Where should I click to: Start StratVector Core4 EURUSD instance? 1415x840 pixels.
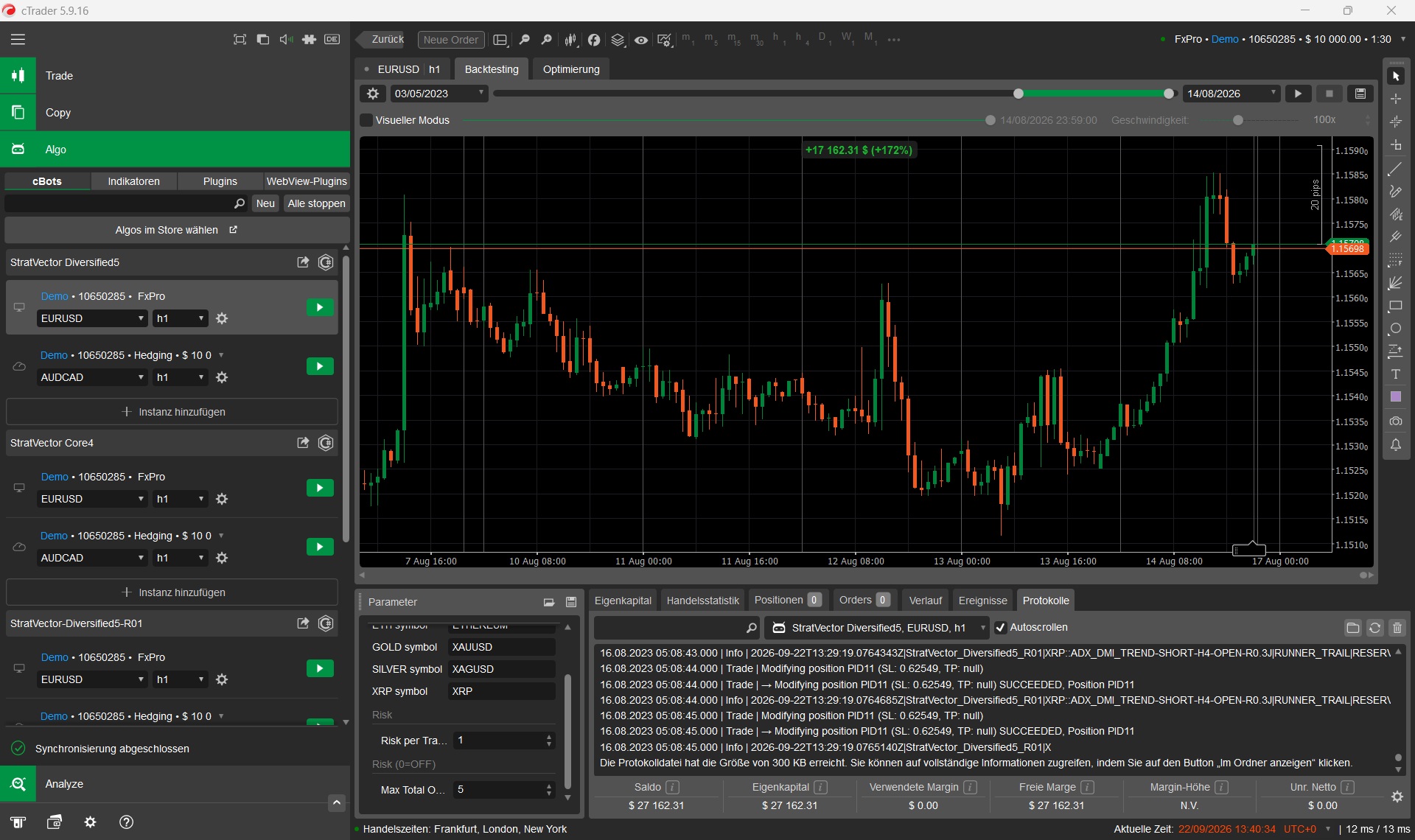point(320,488)
